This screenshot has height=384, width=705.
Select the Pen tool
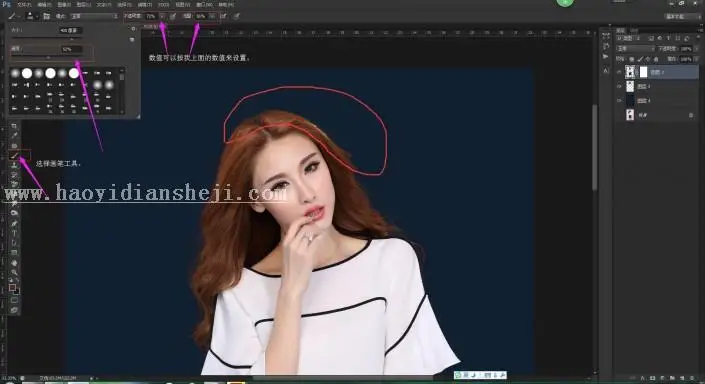pos(14,223)
